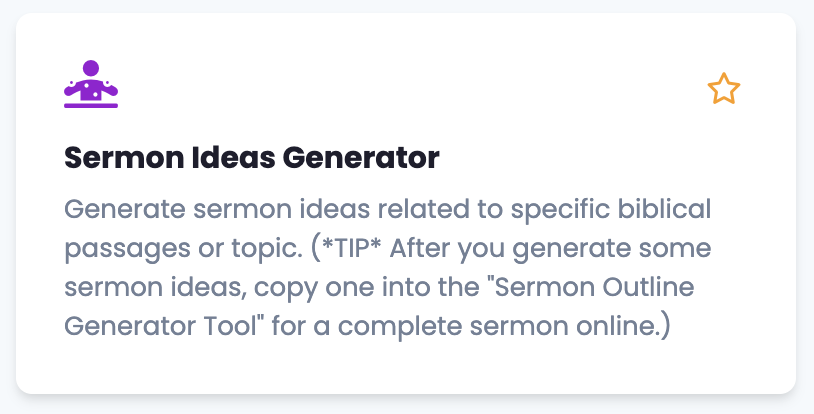Click the empty card space between the two icons

tap(400, 89)
